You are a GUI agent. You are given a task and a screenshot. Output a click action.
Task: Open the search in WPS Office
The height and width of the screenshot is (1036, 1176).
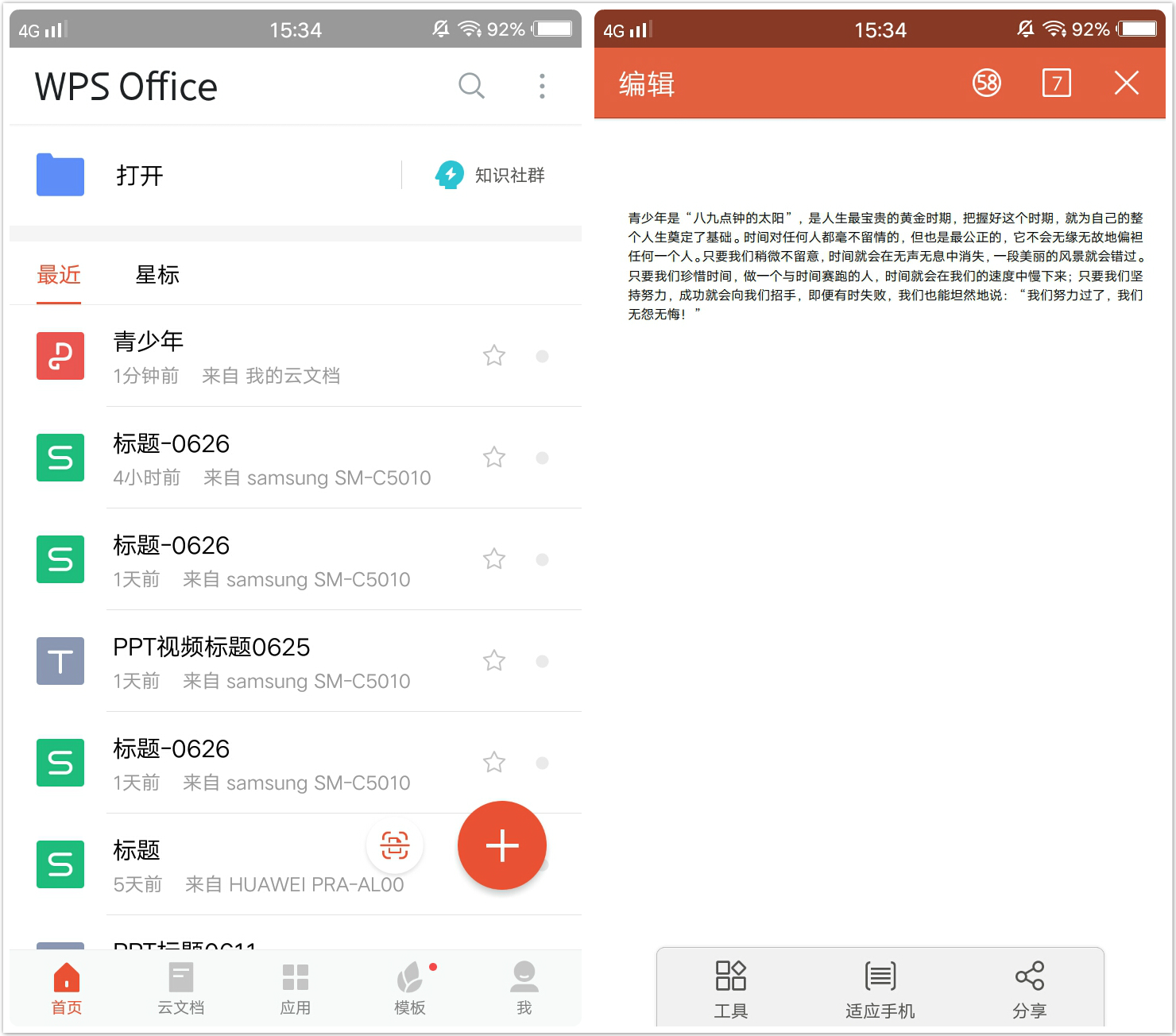click(x=471, y=85)
